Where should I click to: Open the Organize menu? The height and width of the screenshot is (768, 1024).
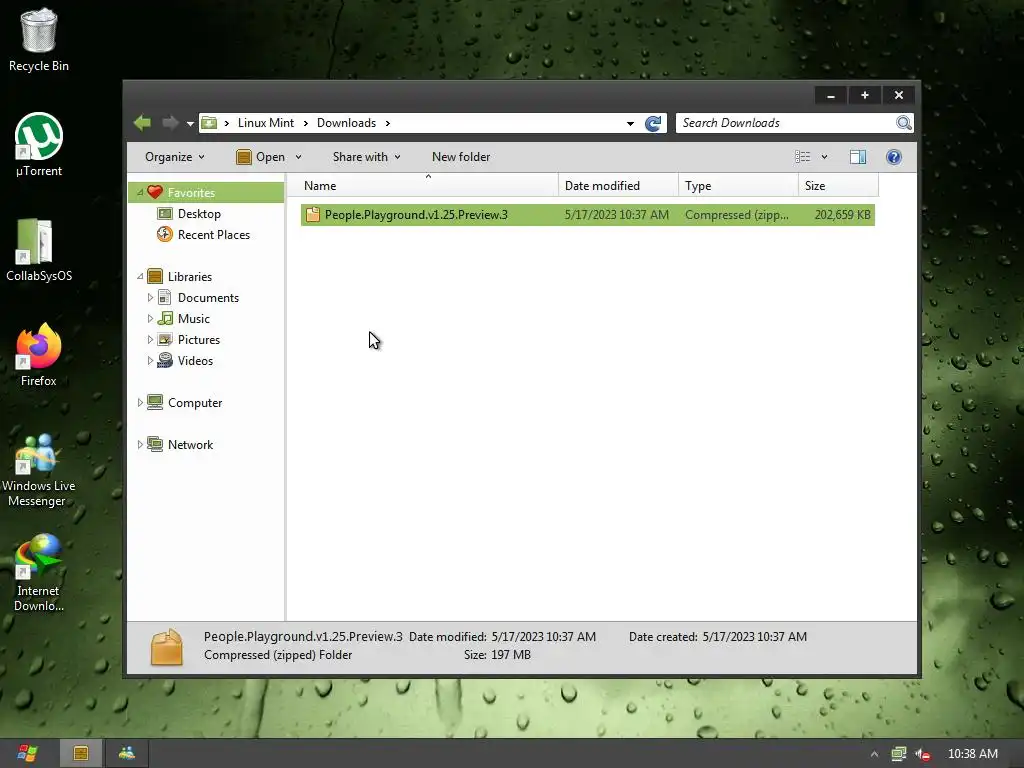click(x=174, y=157)
